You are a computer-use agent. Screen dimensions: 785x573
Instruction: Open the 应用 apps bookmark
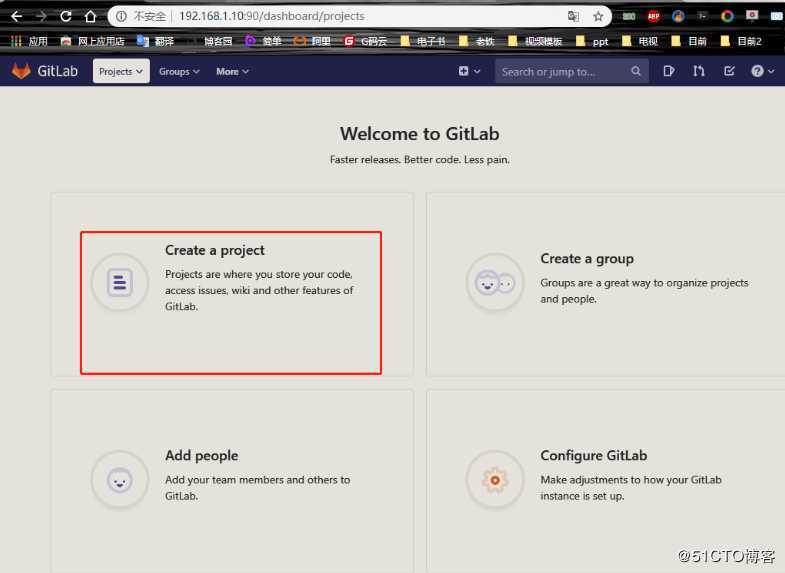point(29,41)
